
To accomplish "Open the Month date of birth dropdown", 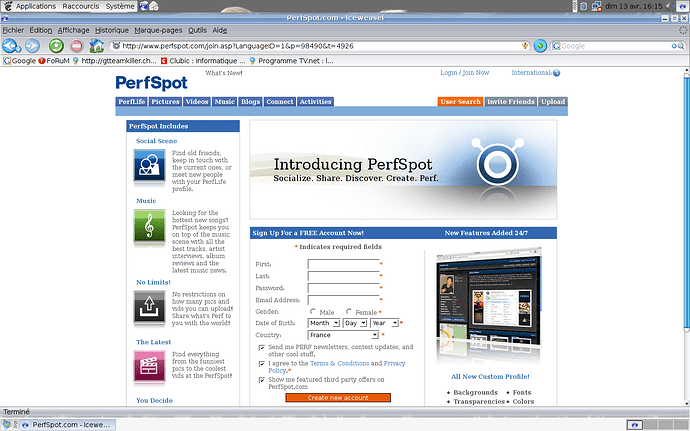I will pos(324,323).
